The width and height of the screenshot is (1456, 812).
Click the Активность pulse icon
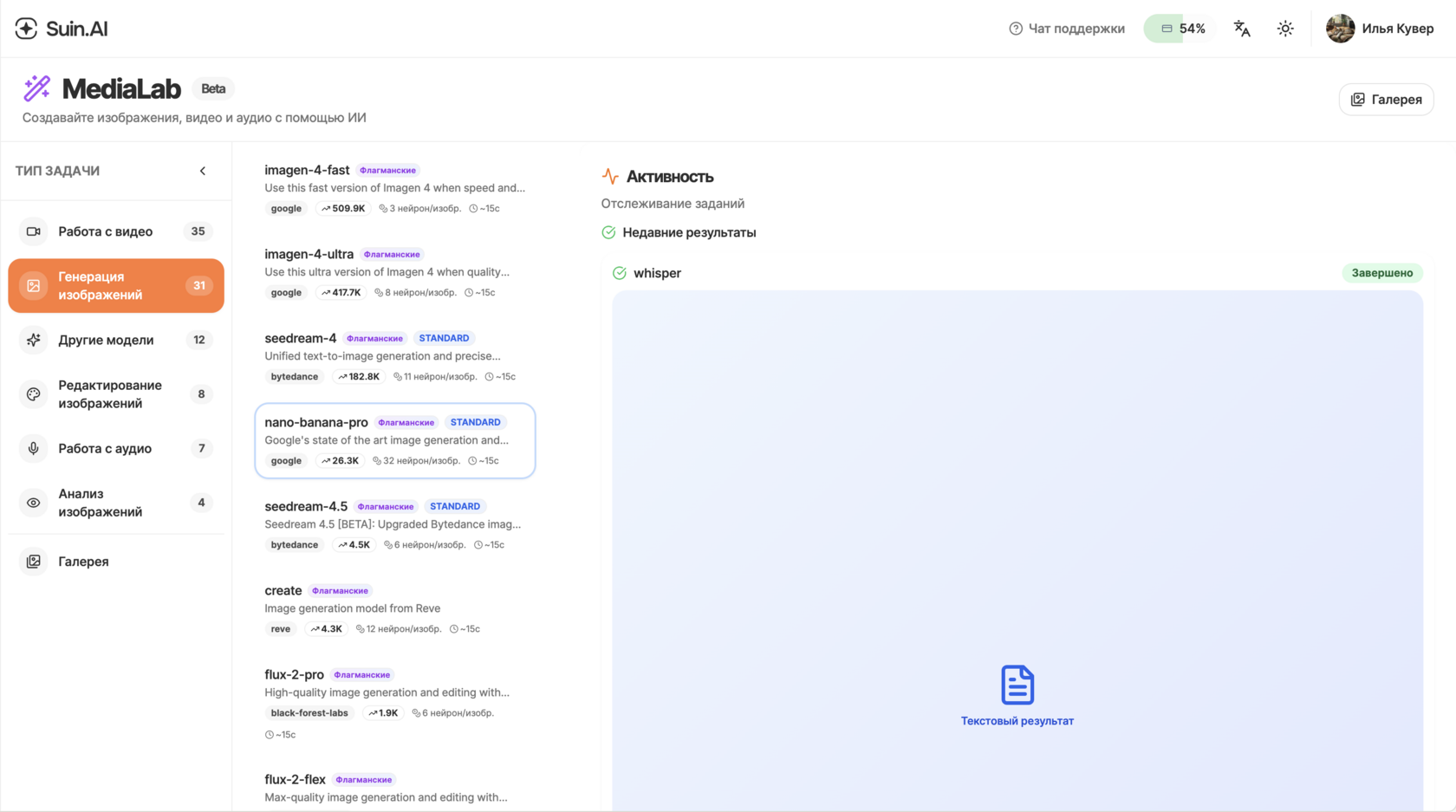[610, 177]
